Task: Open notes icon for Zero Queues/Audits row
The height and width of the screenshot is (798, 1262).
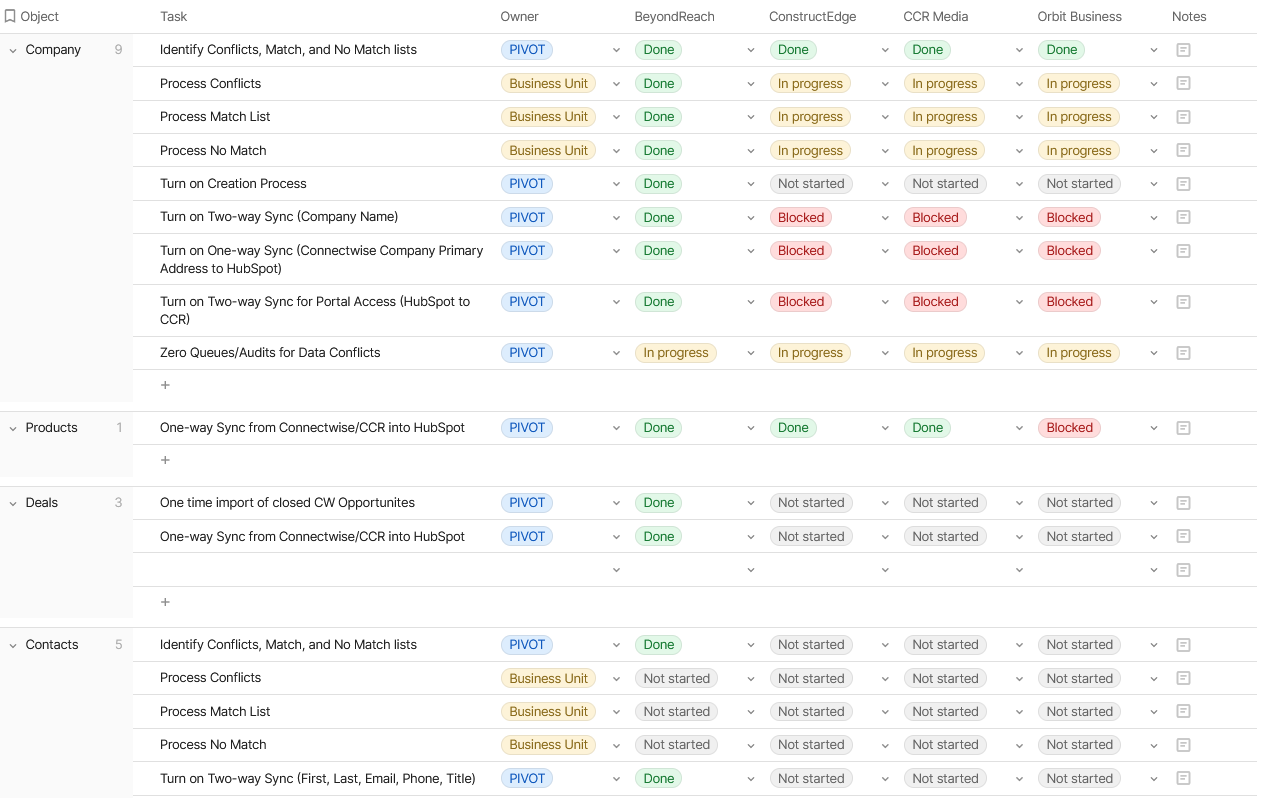Action: [1183, 353]
